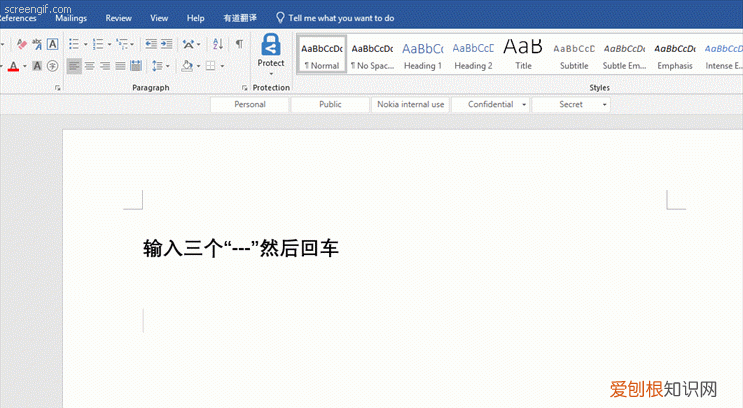Viewport: 743px width, 408px height.
Task: Decrease the paragraph indent
Action: coord(151,44)
